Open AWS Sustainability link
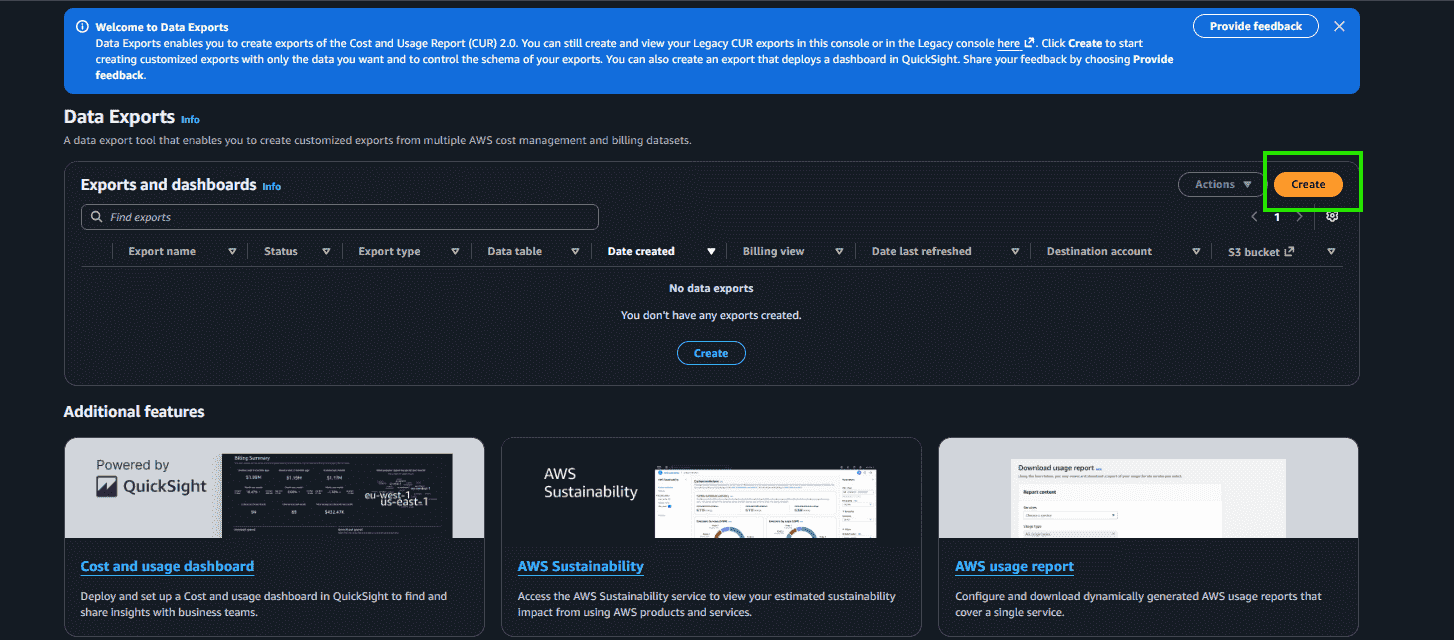 [580, 566]
